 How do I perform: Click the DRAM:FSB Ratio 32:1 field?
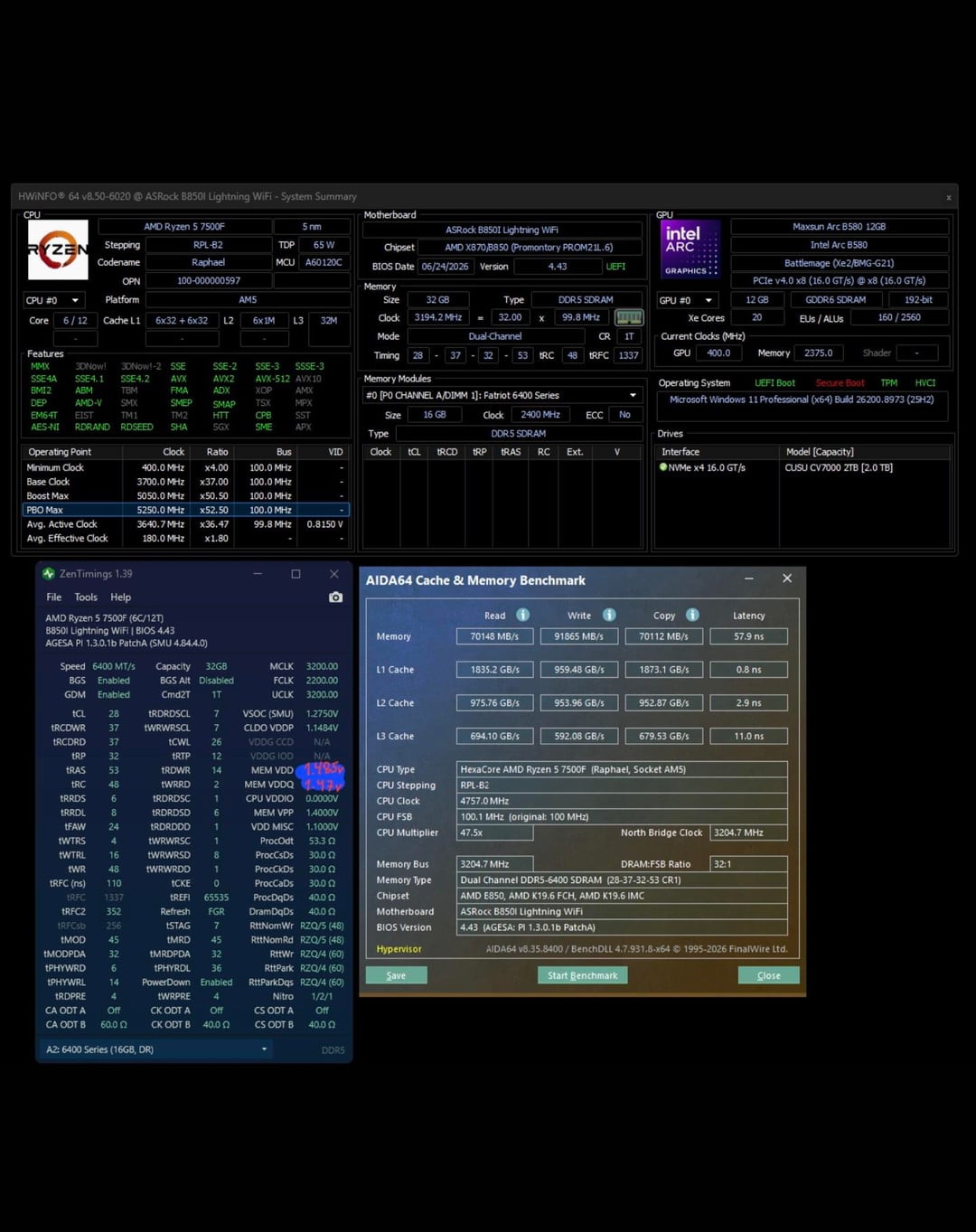pos(748,864)
